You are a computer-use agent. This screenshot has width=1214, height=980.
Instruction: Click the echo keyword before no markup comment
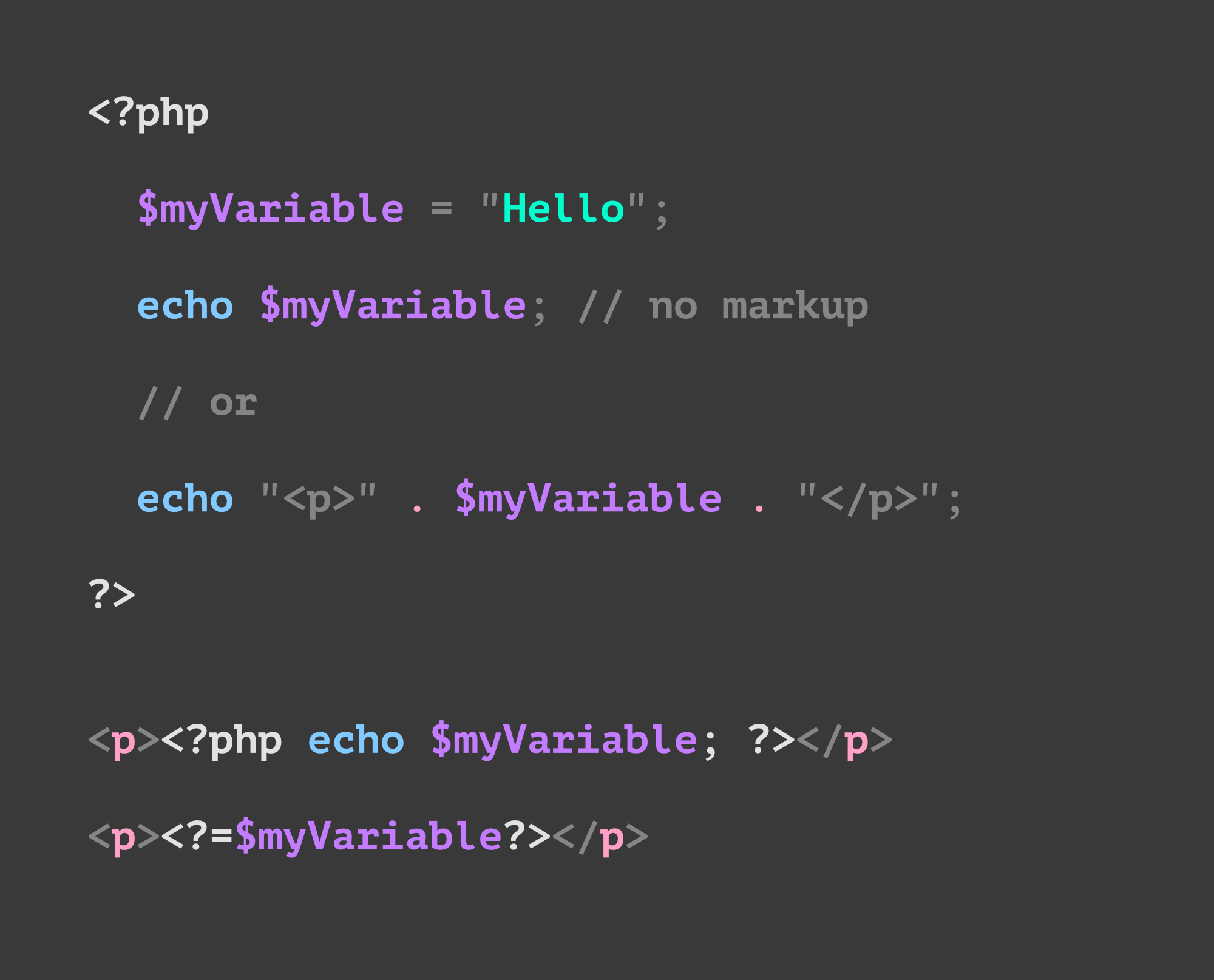point(185,305)
